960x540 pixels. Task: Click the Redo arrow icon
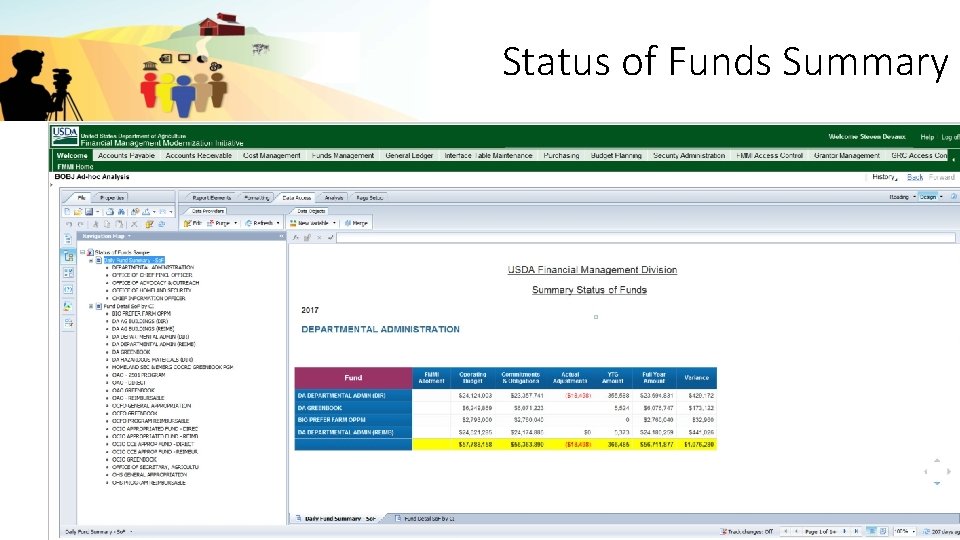(x=81, y=224)
